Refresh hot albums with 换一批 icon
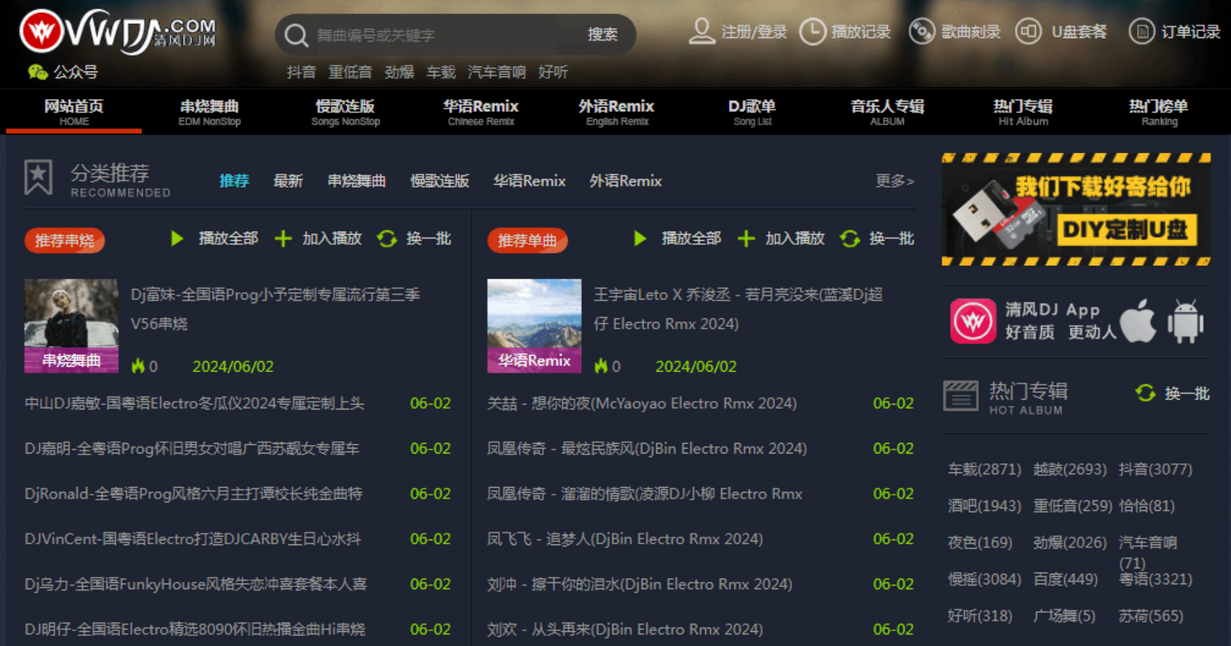This screenshot has width=1231, height=646. 1146,393
